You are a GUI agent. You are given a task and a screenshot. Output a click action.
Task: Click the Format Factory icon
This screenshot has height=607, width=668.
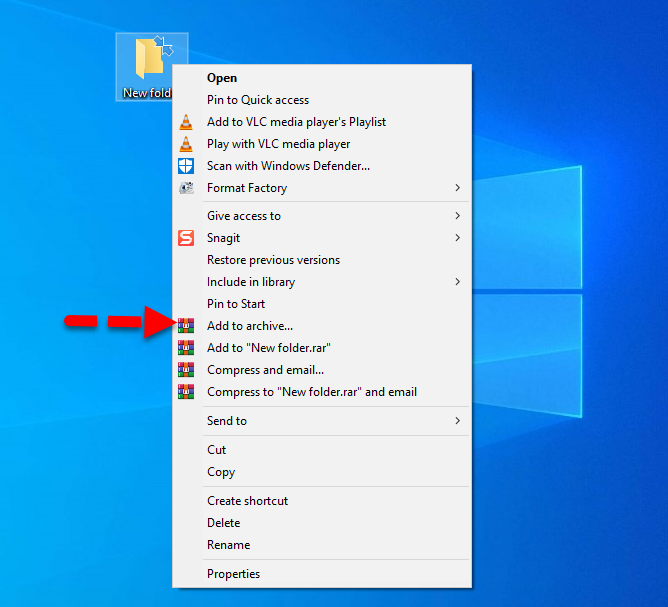click(185, 188)
